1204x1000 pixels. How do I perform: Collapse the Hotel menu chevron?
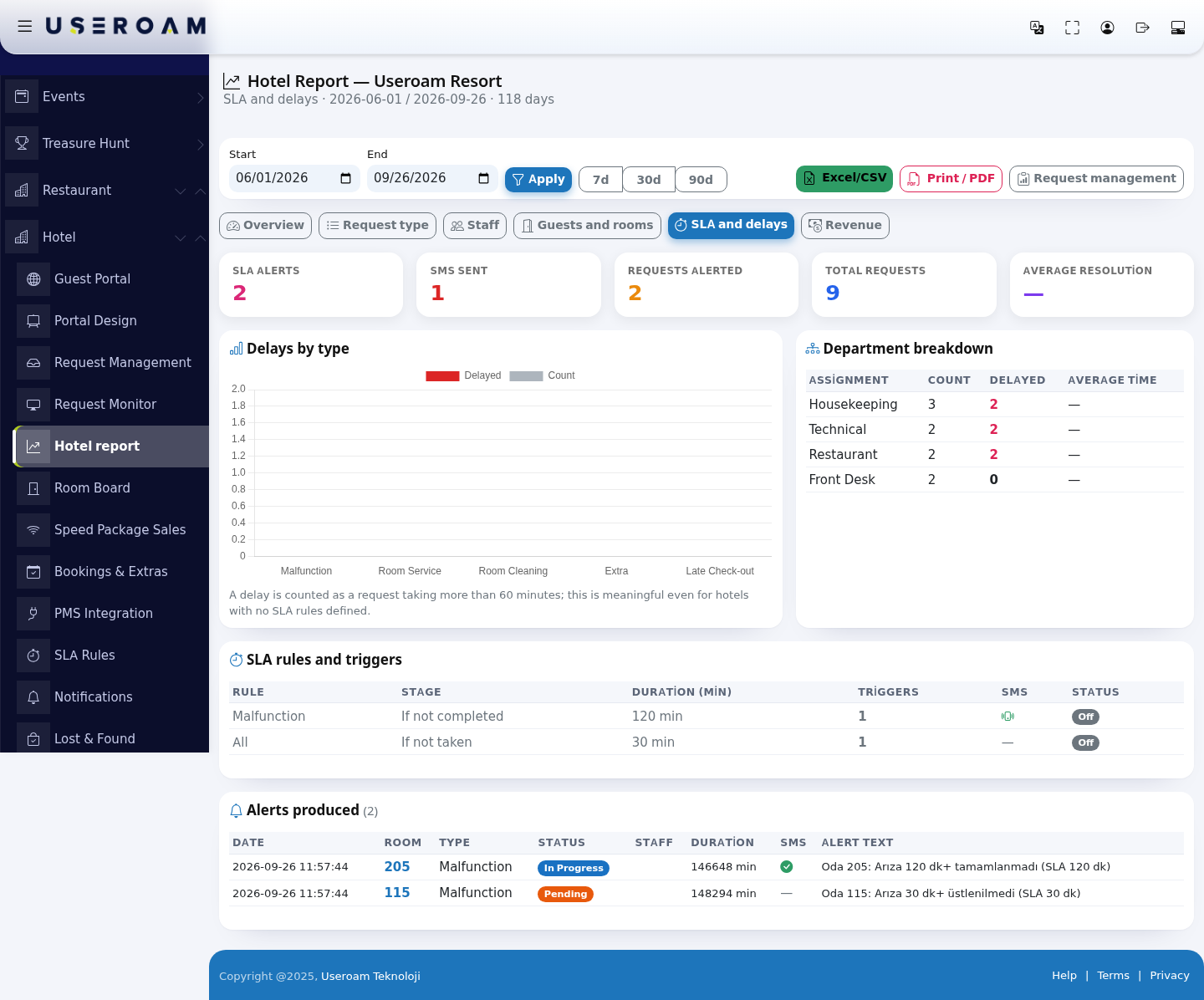200,237
